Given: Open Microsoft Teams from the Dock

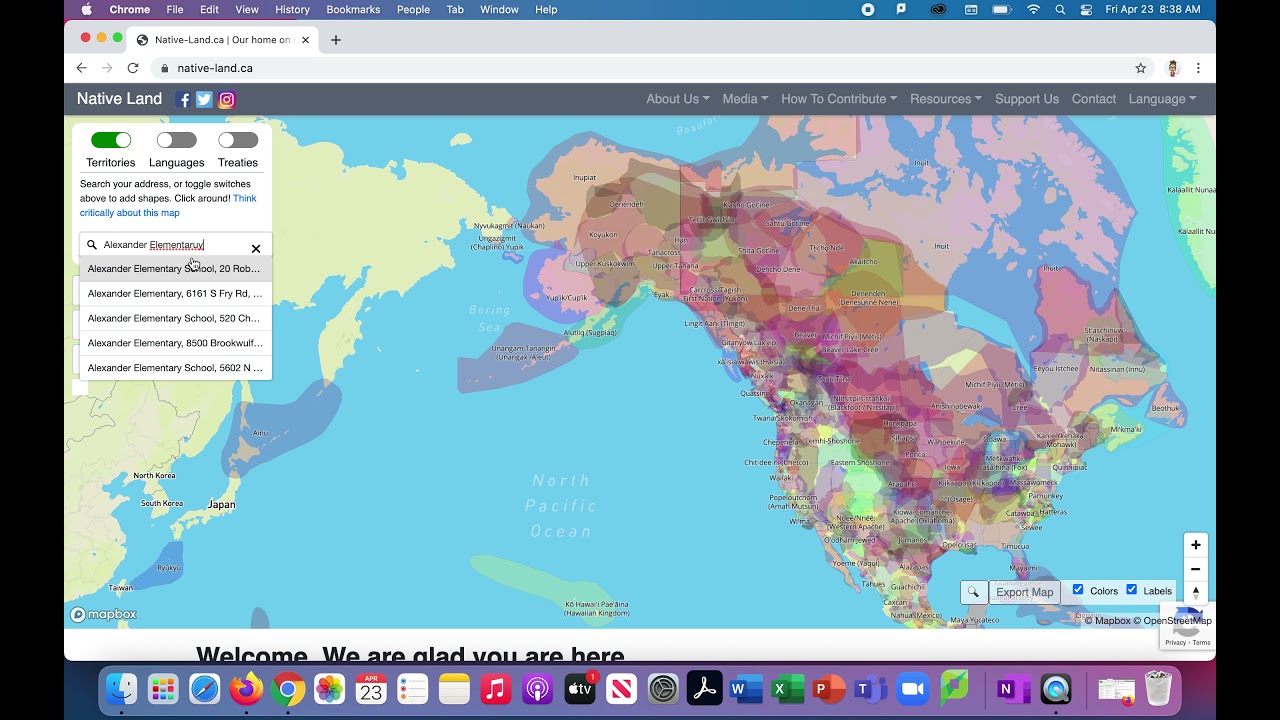Looking at the screenshot, I should [871, 689].
